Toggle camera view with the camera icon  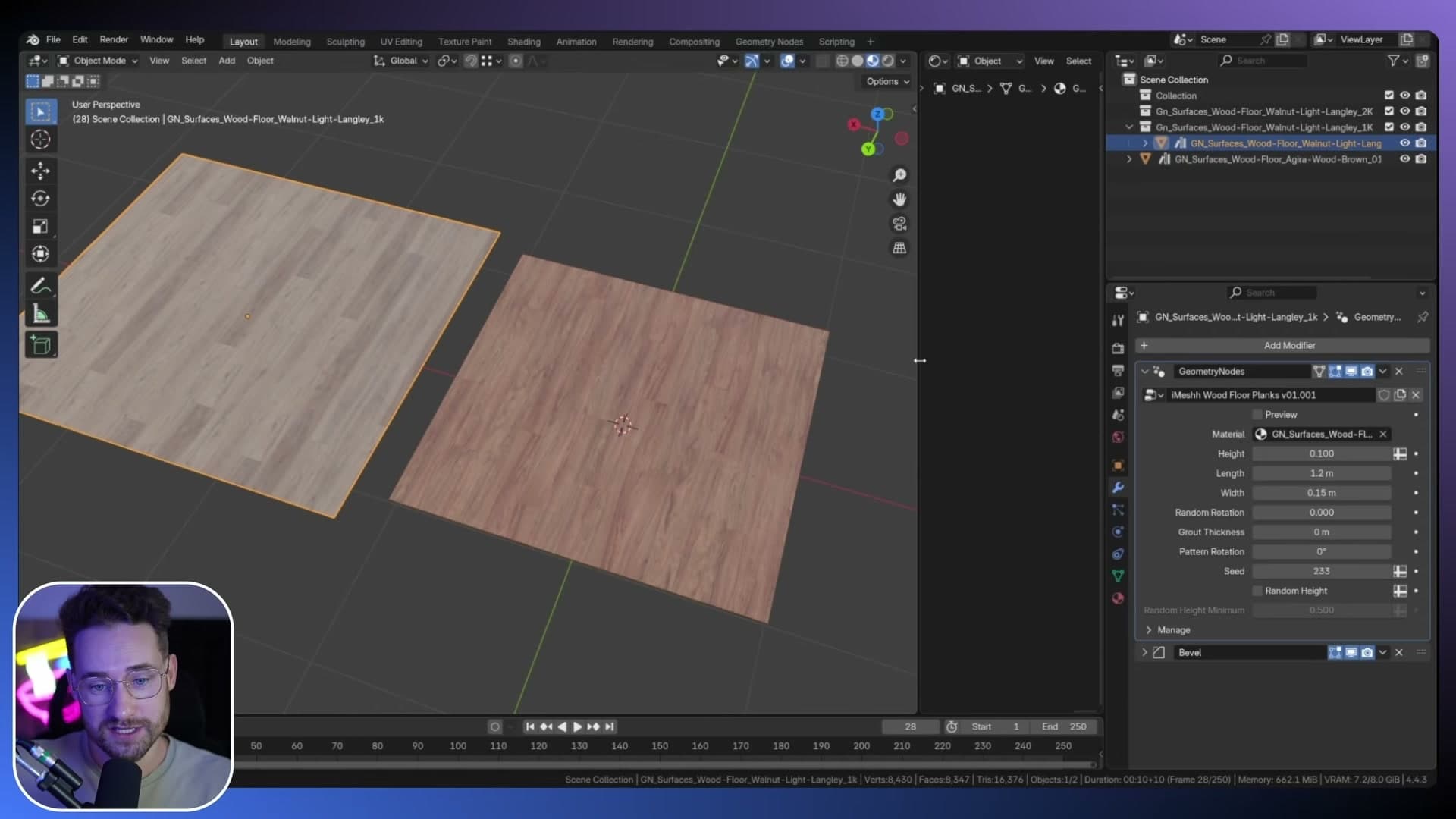pyautogui.click(x=899, y=224)
